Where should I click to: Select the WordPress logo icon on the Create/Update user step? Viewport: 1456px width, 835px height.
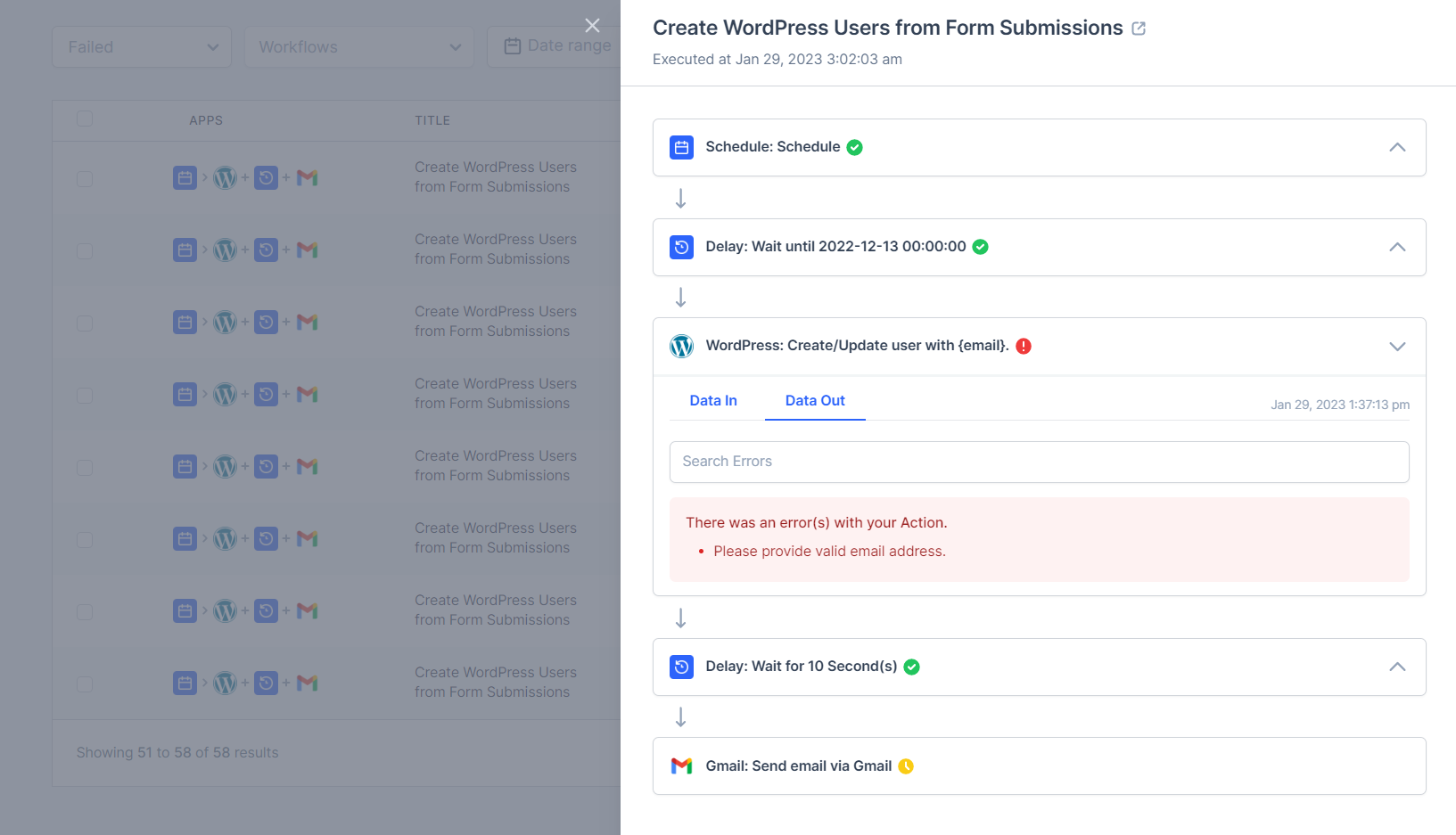pyautogui.click(x=681, y=346)
